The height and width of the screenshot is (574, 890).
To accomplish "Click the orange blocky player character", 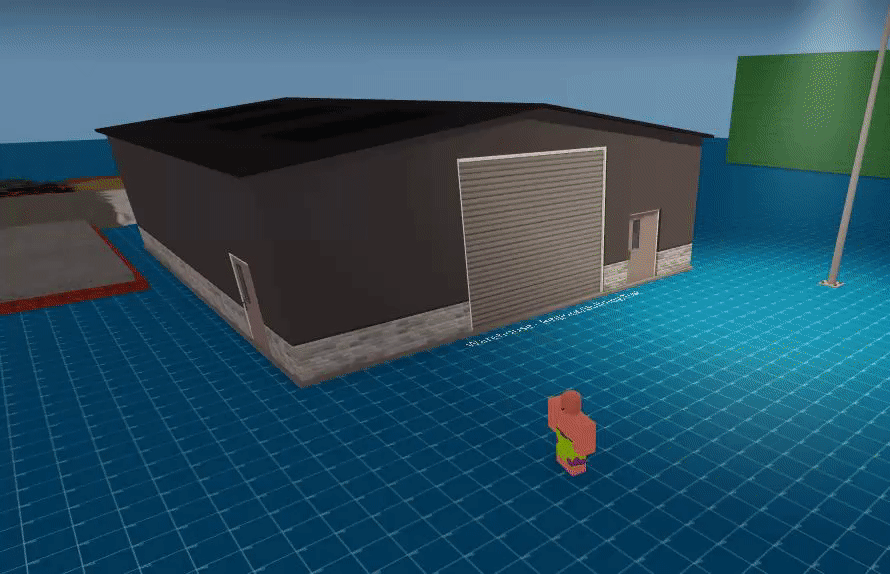I will (572, 432).
